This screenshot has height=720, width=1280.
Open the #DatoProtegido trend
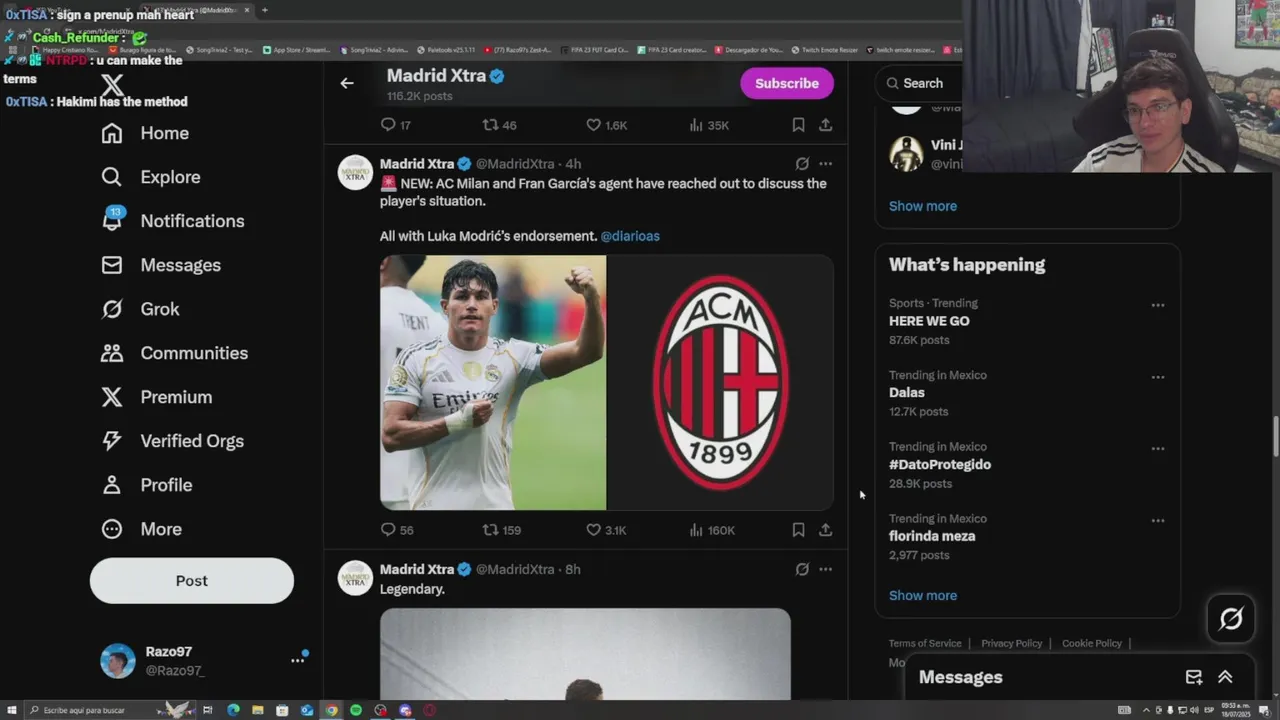tap(940, 465)
